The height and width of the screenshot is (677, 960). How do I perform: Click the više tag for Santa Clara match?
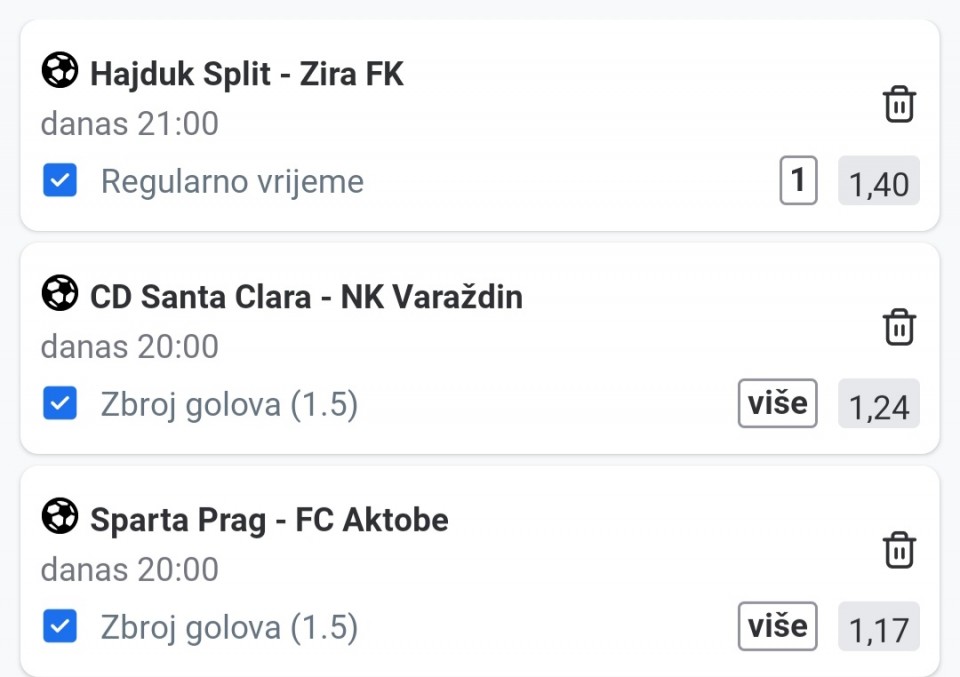pyautogui.click(x=778, y=403)
